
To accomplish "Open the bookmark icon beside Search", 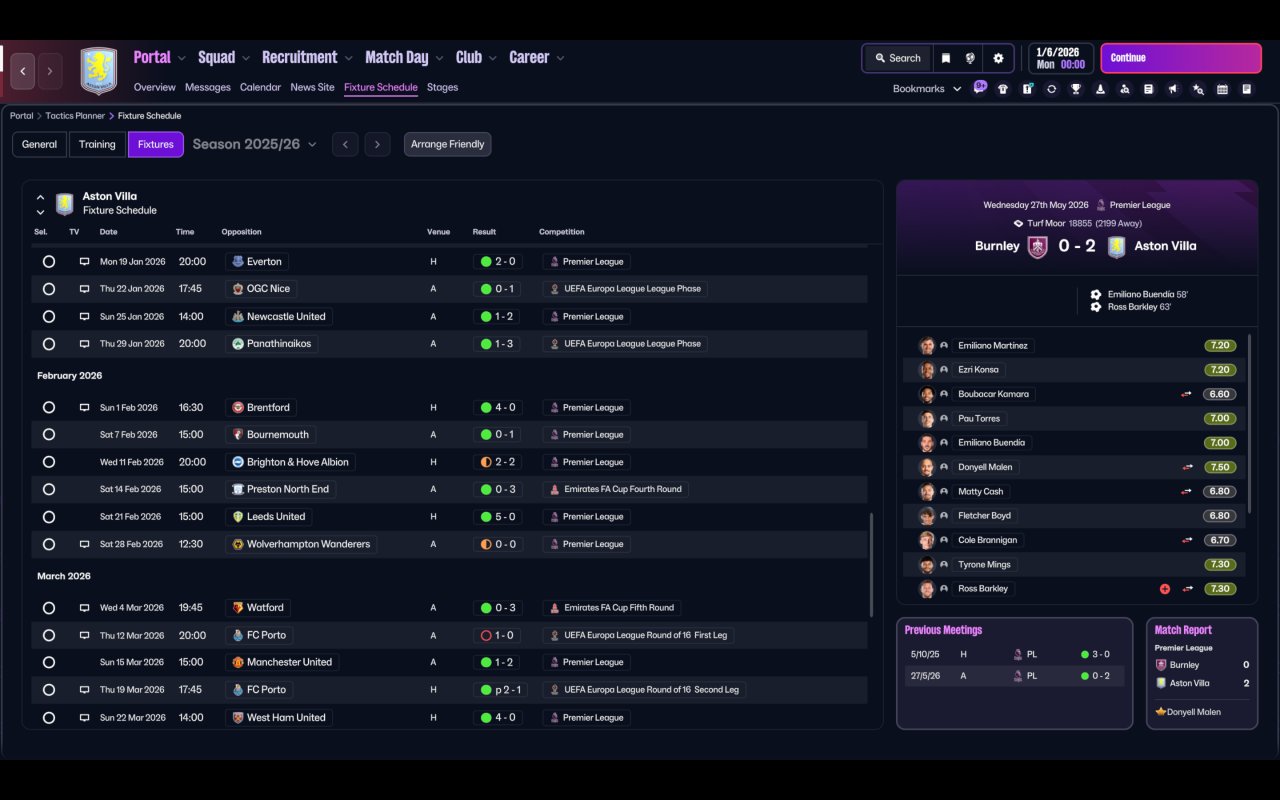I will [x=945, y=58].
